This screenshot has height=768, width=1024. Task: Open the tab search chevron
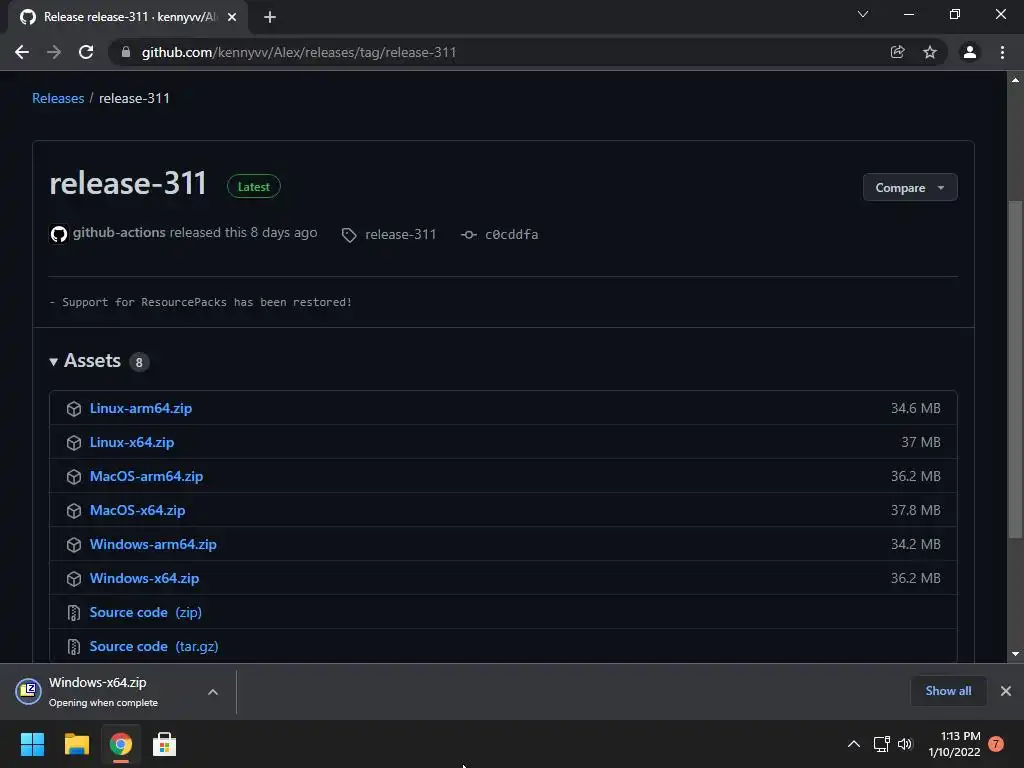click(863, 14)
